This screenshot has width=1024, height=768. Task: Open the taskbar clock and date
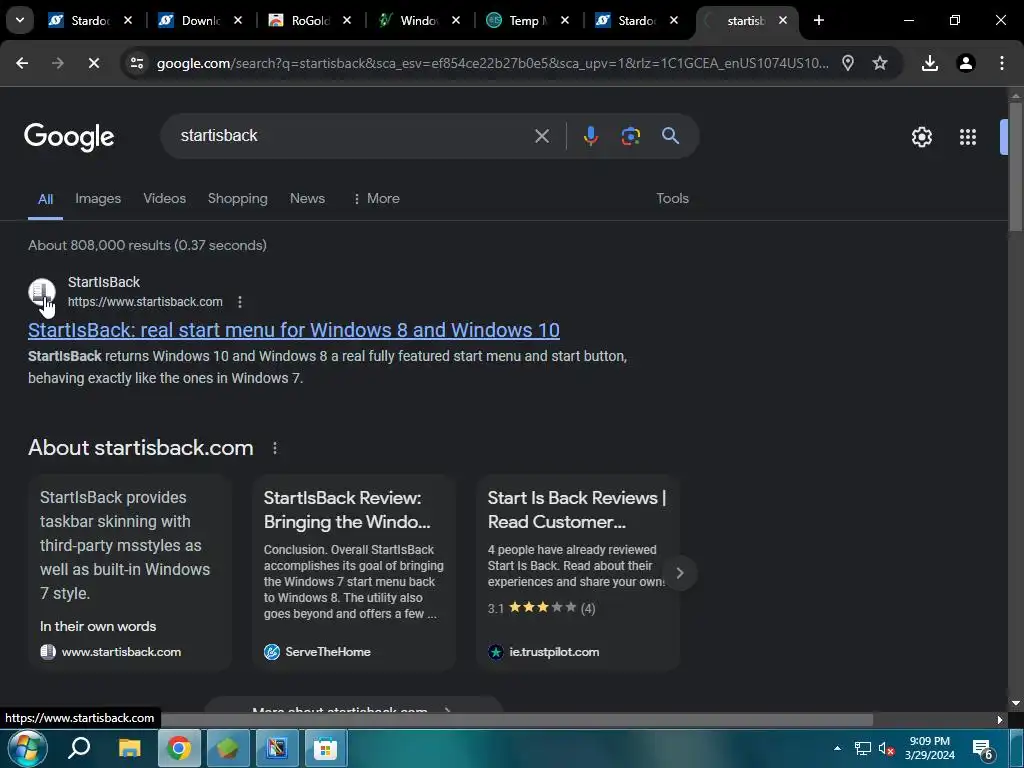click(929, 748)
